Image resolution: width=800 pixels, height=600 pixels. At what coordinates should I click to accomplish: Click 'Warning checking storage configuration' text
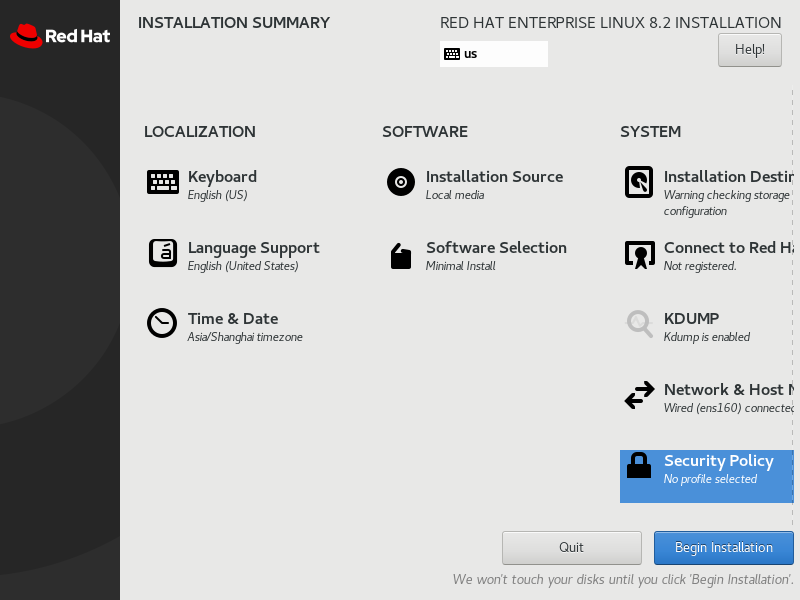pos(727,204)
